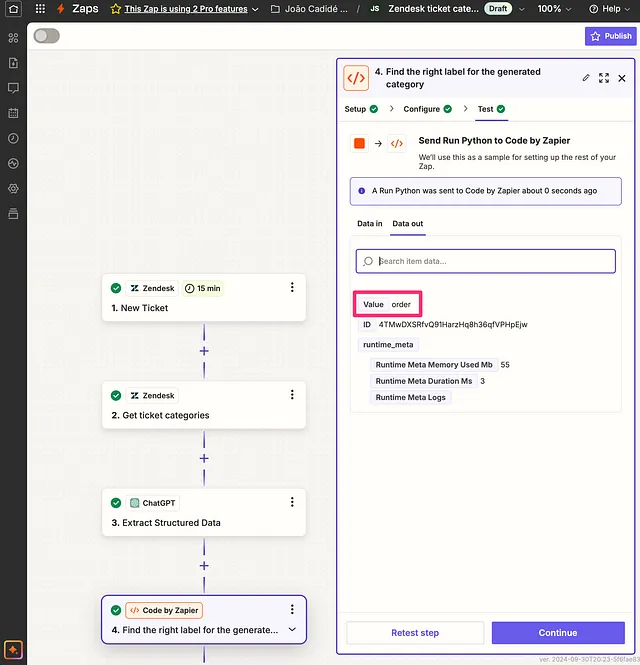Screen dimensions: 640x665
Task: Open the advanced settings gear icon
Action: (x=13, y=189)
